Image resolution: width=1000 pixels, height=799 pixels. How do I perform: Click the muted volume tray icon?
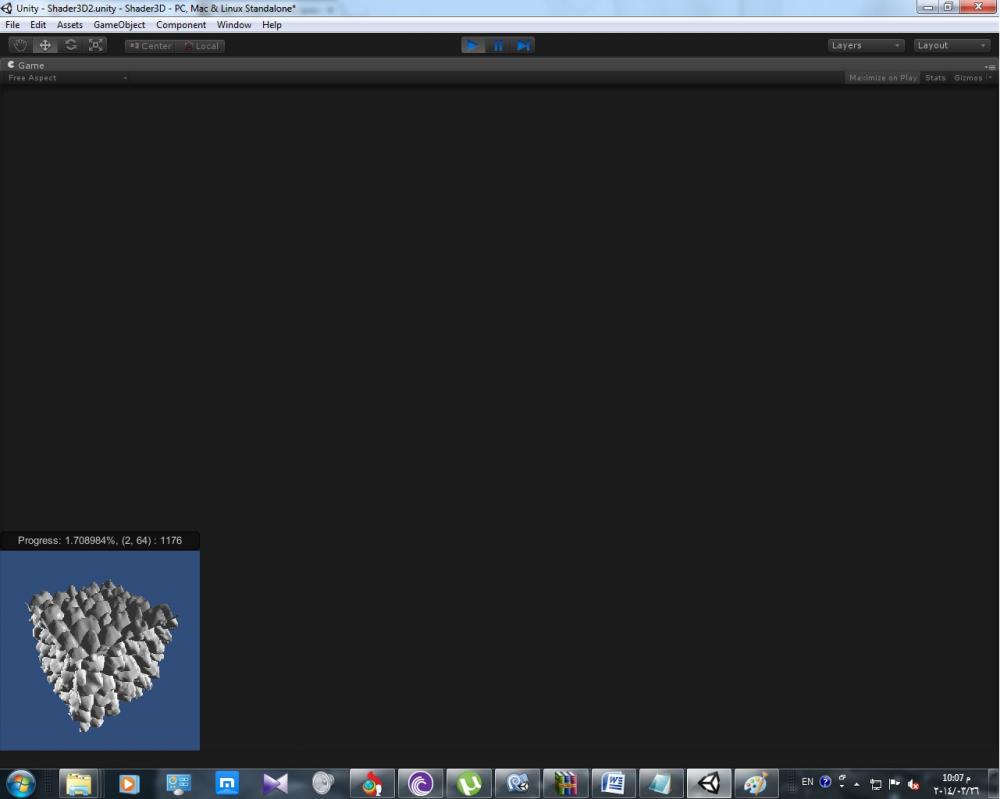point(913,784)
